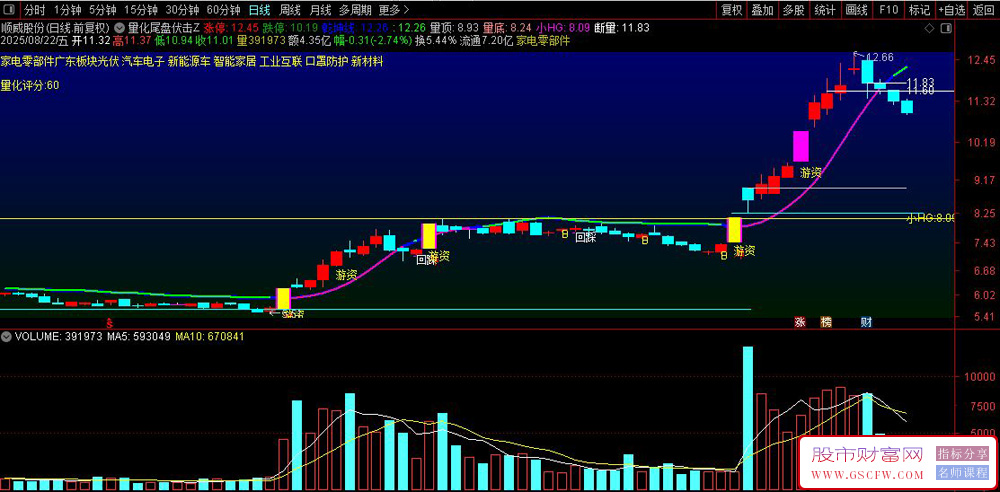This screenshot has width=1000, height=492.
Task: Click the 涨 marker at chart bottom
Action: 800,322
